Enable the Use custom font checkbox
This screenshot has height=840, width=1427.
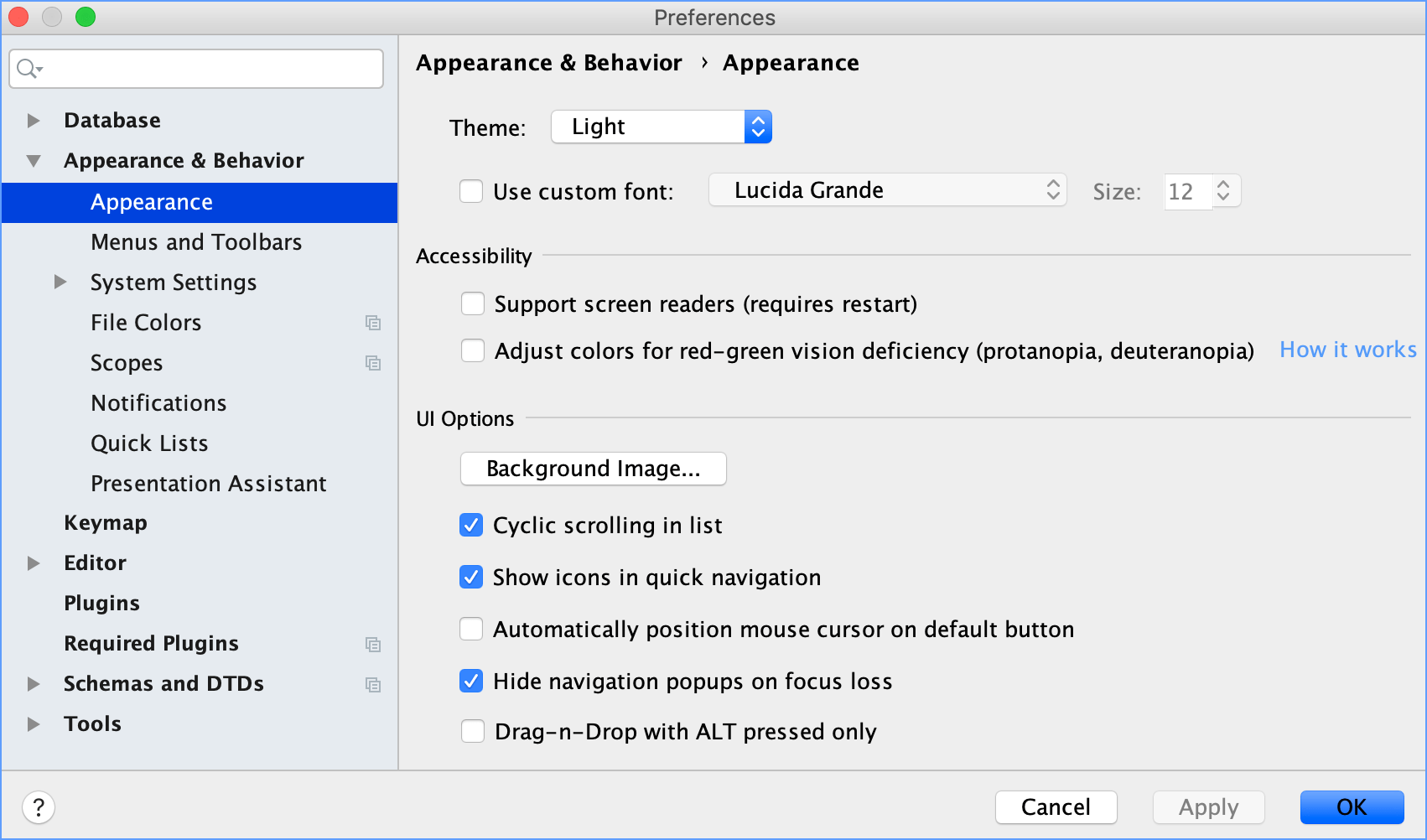[471, 191]
